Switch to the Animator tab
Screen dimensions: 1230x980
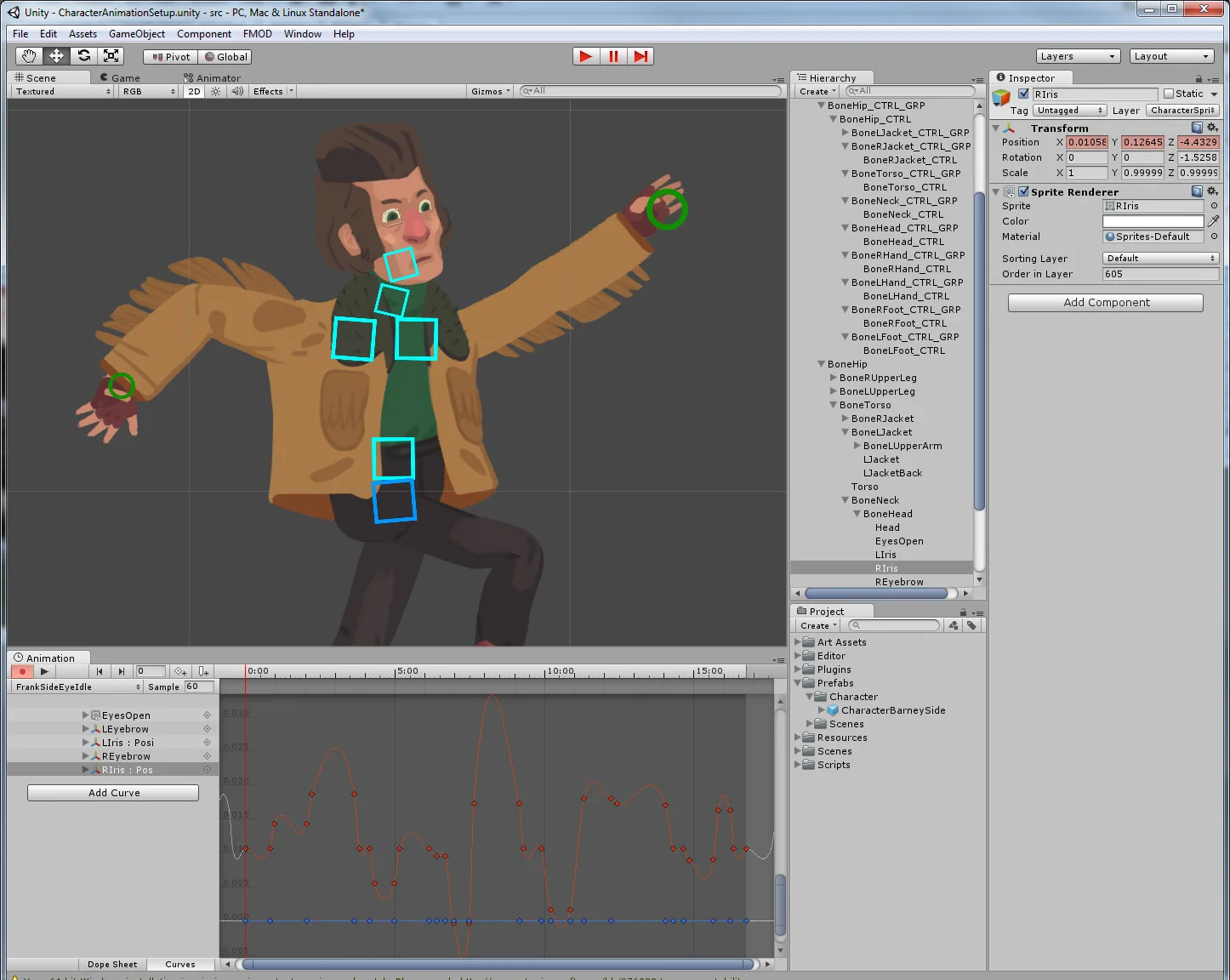(218, 77)
